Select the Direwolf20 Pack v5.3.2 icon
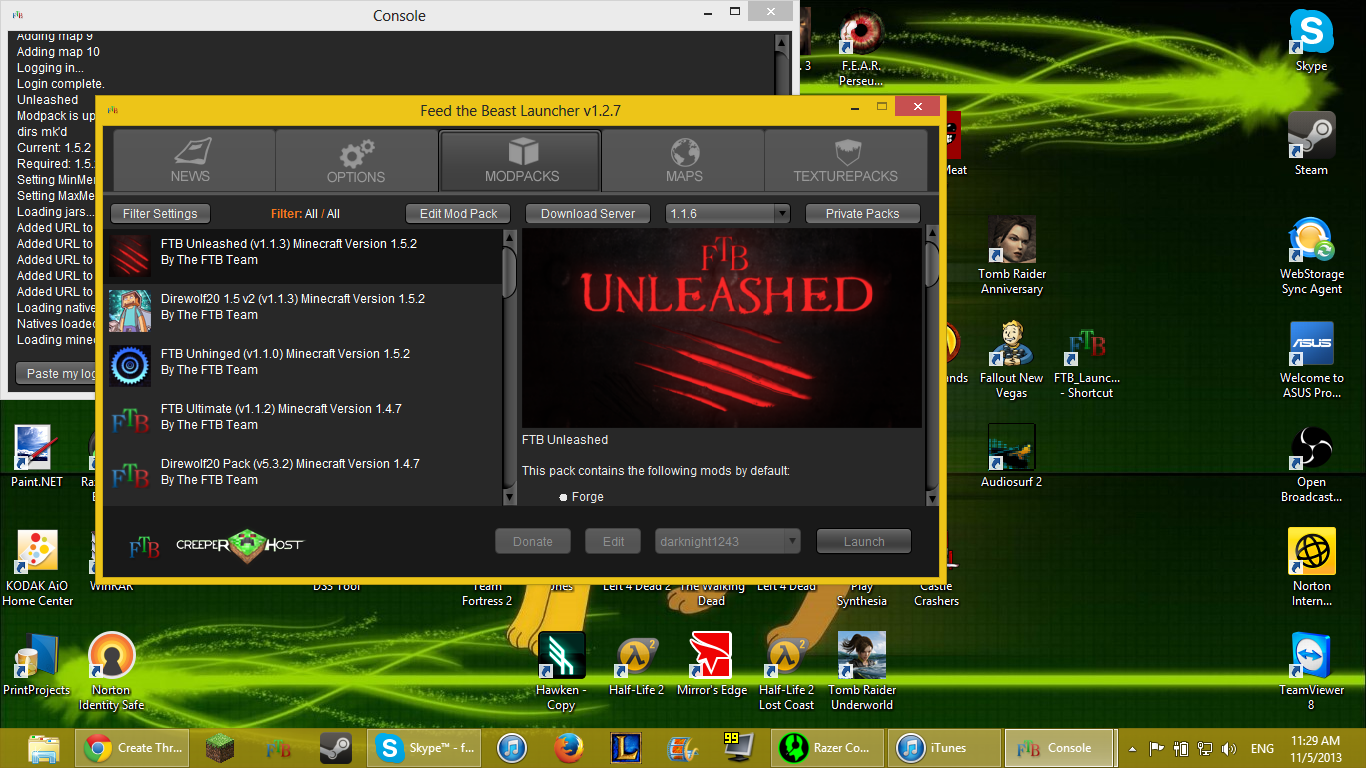 [130, 476]
